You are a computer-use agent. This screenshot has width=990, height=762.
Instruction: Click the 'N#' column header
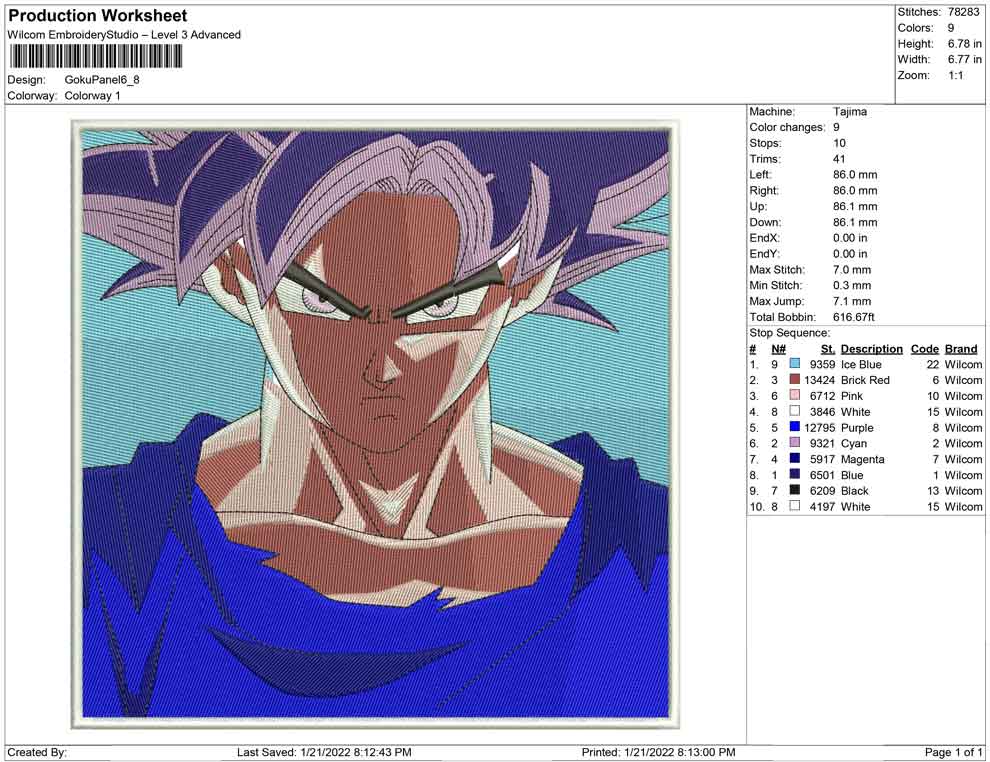point(778,348)
